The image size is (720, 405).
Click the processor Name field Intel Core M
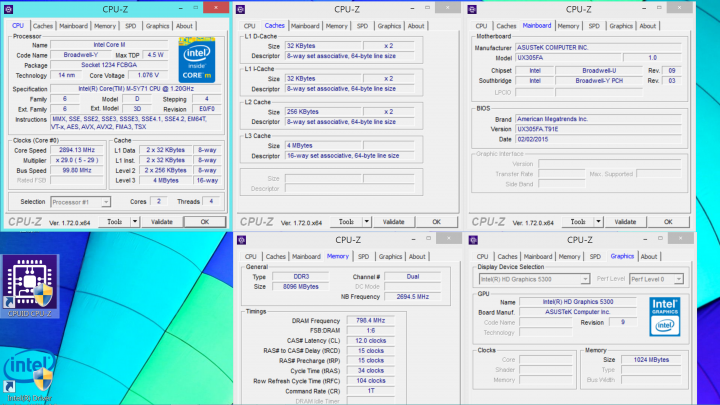109,45
